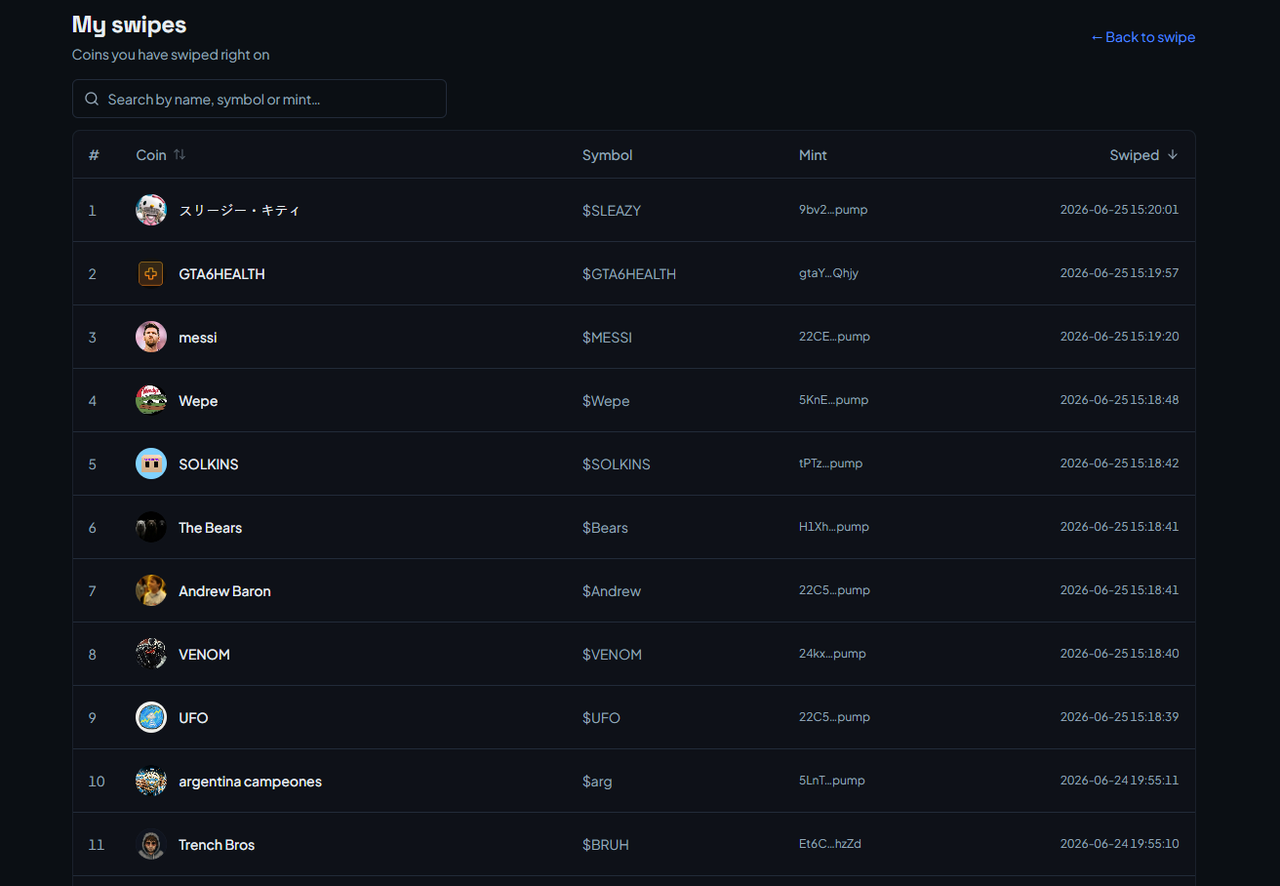The width and height of the screenshot is (1280, 886).
Task: Select the スリージー・キティ coin name
Action: pos(239,210)
